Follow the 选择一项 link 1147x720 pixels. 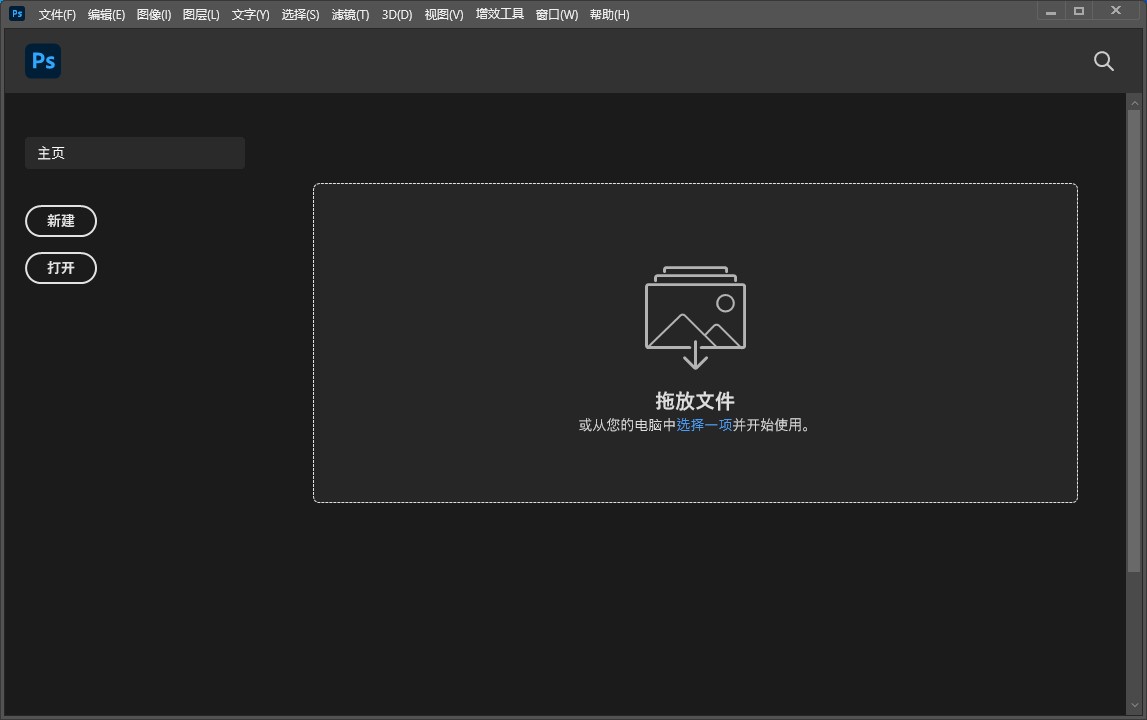(704, 425)
